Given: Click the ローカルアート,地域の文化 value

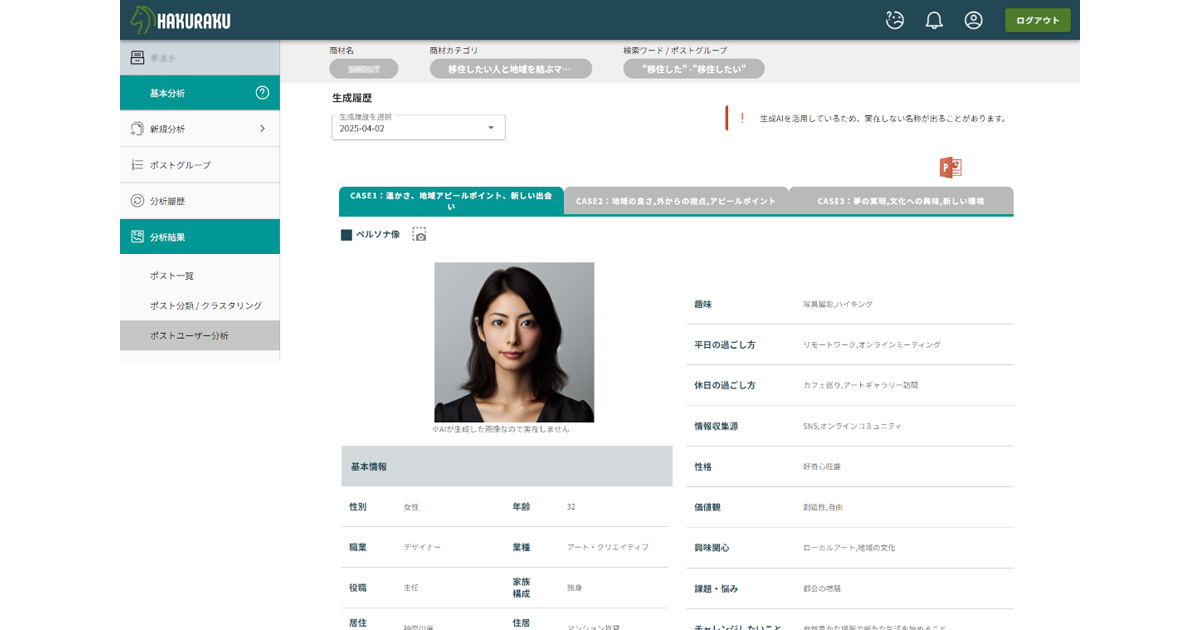Looking at the screenshot, I should point(849,548).
